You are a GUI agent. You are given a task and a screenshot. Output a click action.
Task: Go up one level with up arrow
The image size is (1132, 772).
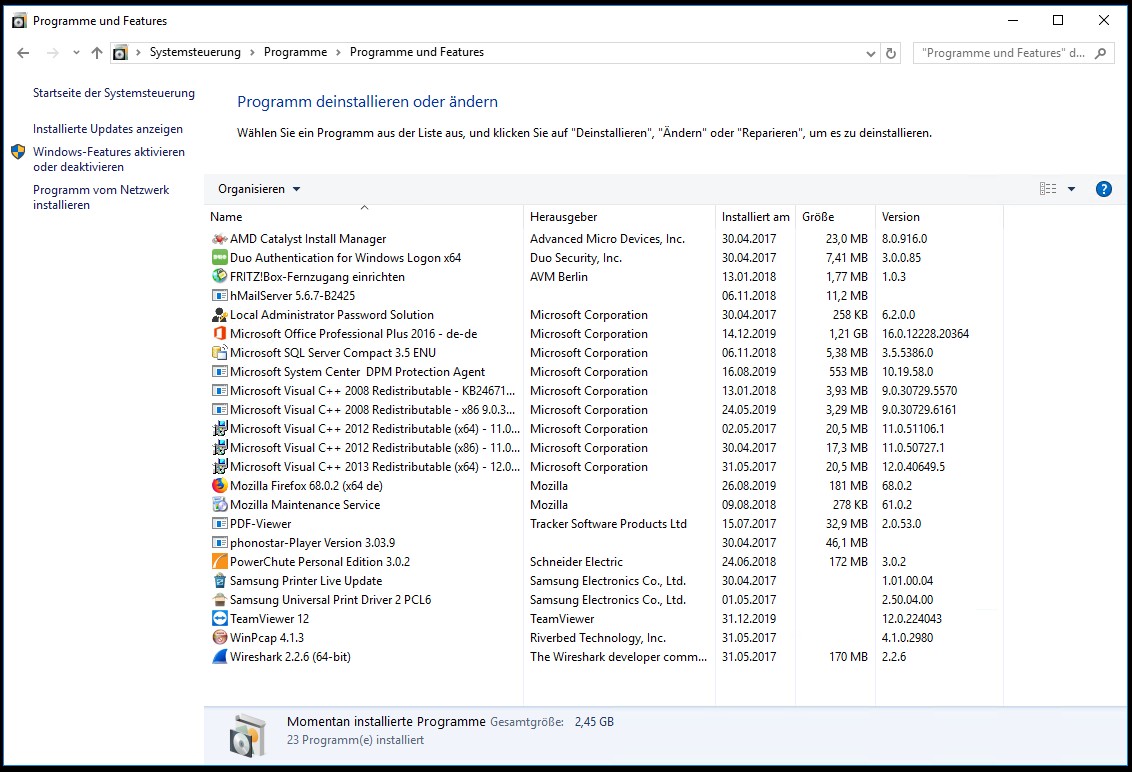[97, 53]
